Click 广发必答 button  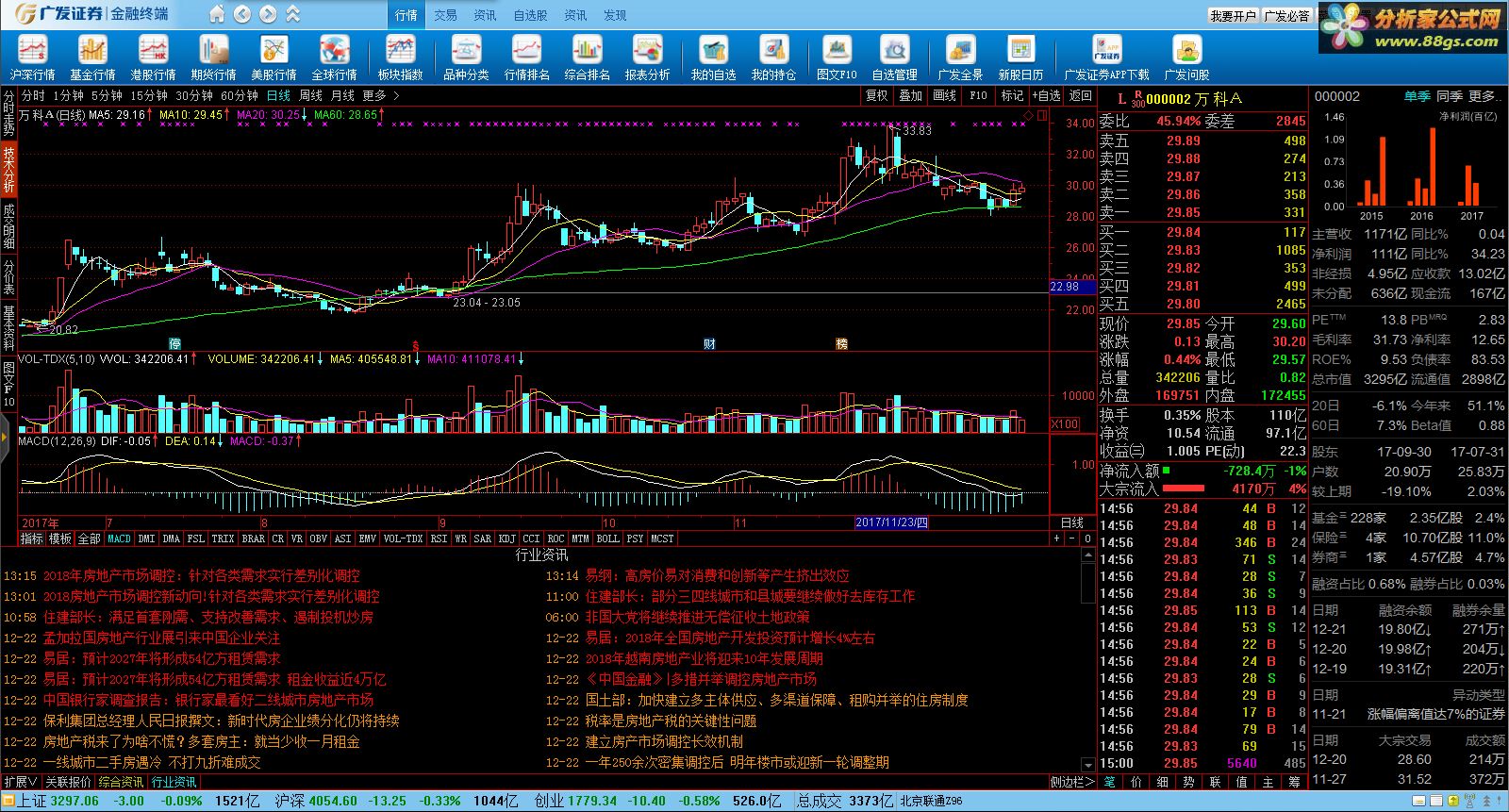coord(1286,16)
